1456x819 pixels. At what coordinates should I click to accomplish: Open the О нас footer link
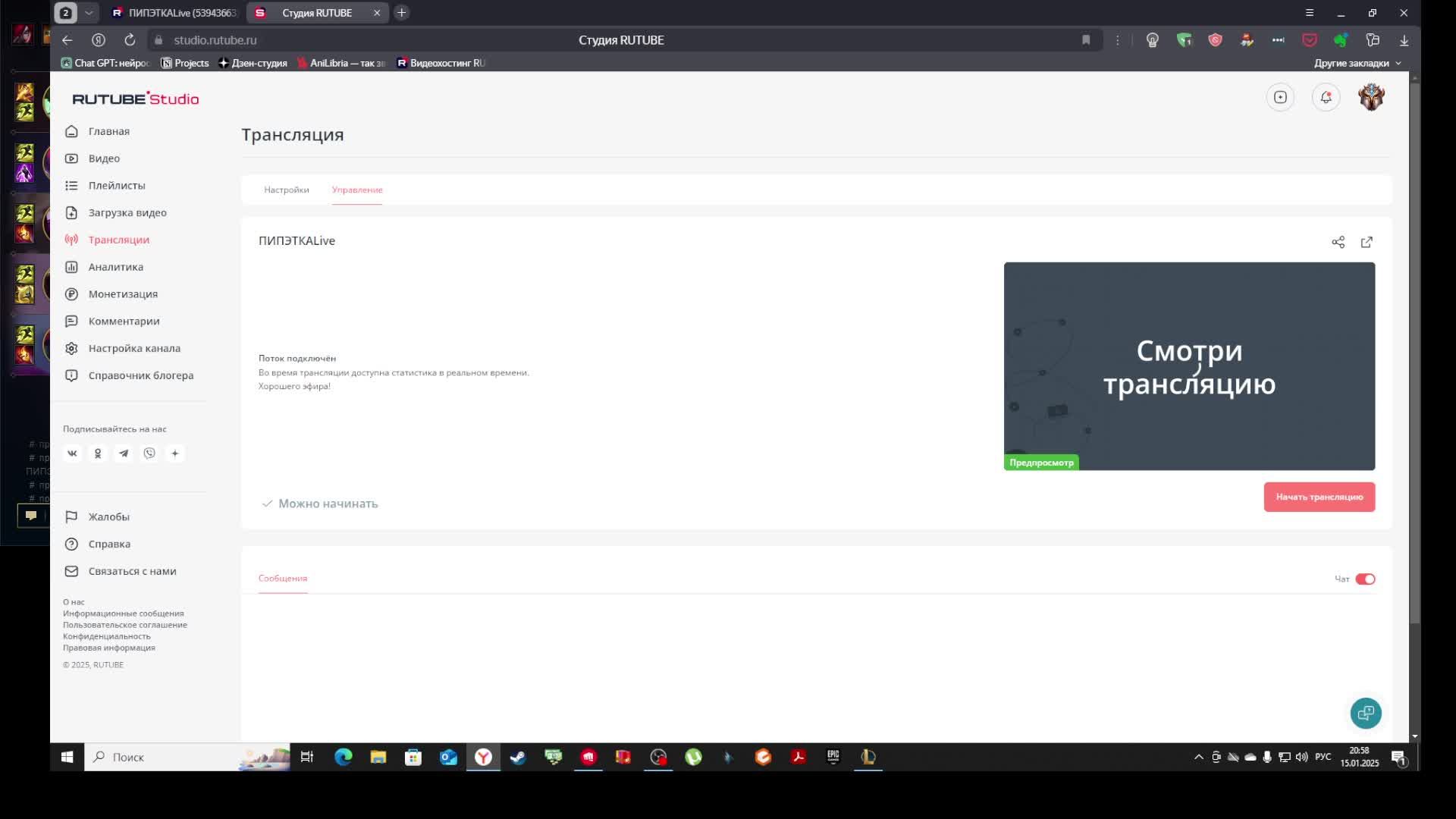74,602
